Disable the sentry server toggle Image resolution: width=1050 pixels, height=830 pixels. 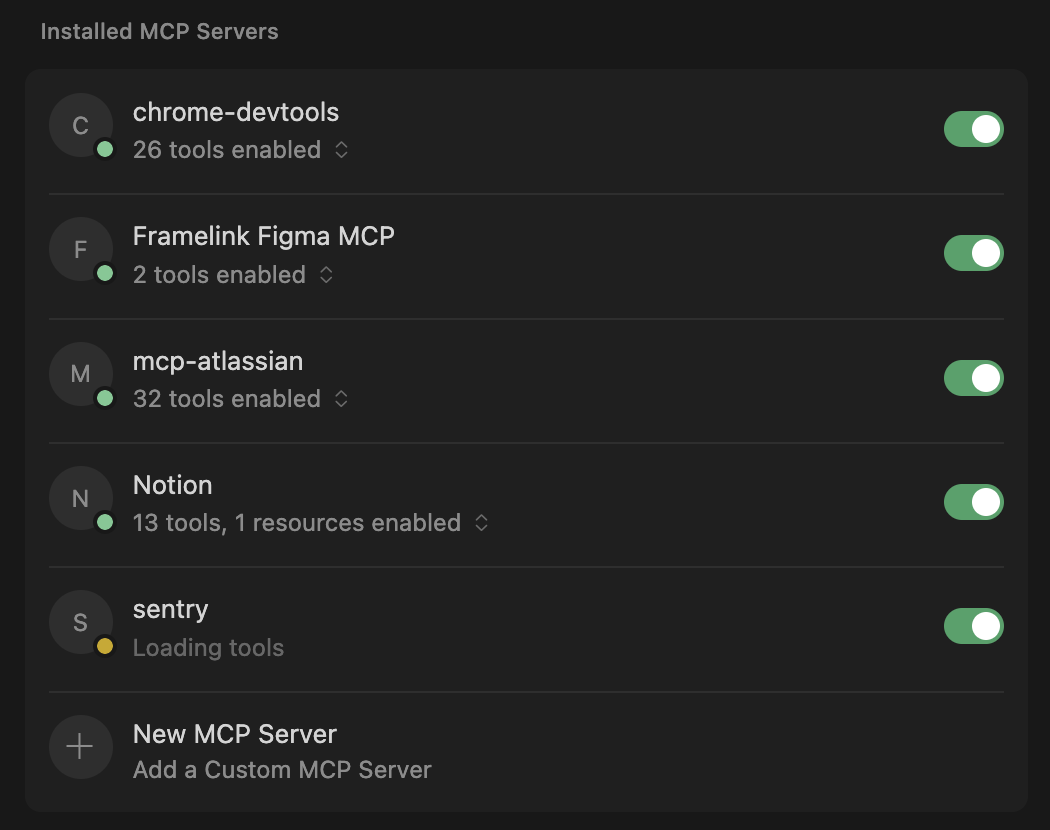click(974, 626)
